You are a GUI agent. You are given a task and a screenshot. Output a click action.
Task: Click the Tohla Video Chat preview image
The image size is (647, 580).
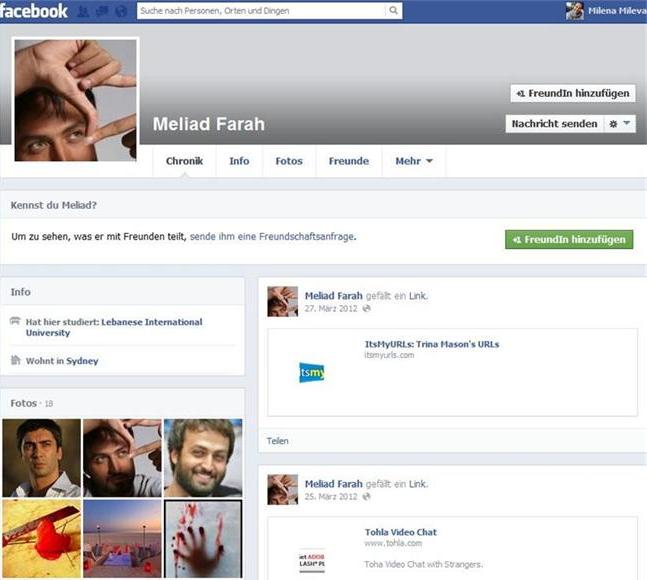(x=312, y=560)
